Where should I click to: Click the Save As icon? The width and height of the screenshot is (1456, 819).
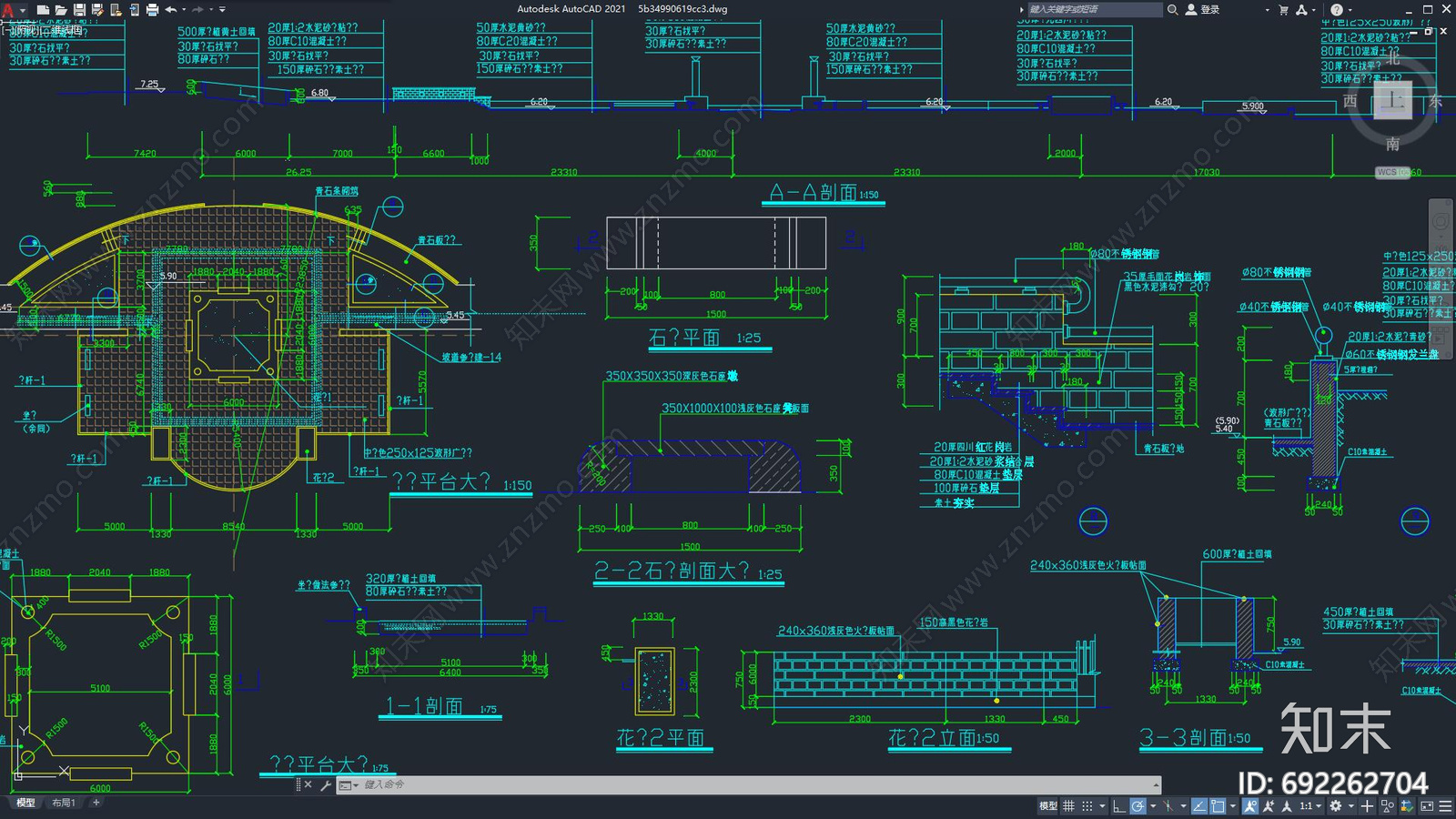[97, 10]
